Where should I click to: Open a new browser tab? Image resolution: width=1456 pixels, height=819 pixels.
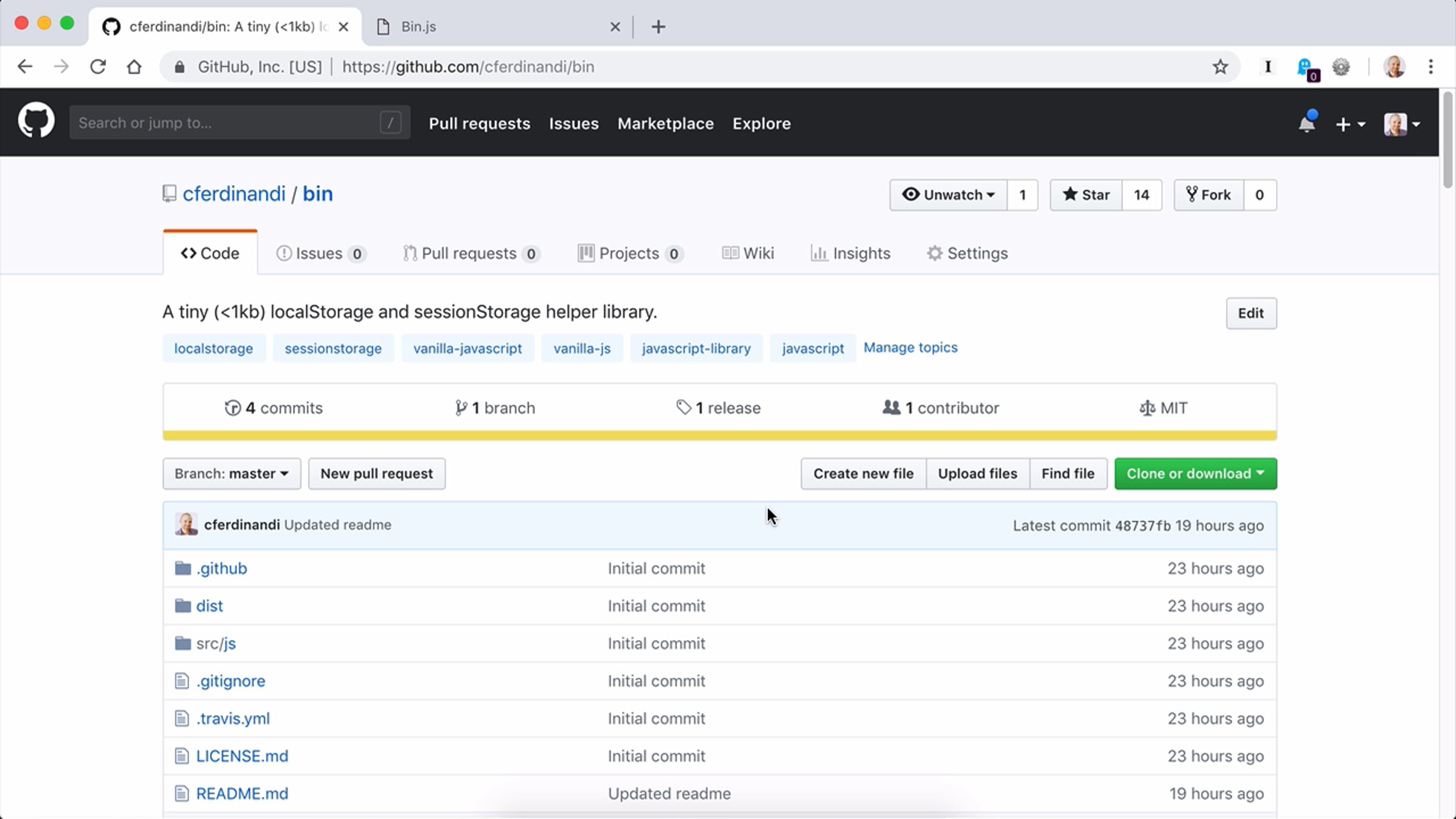coord(658,27)
